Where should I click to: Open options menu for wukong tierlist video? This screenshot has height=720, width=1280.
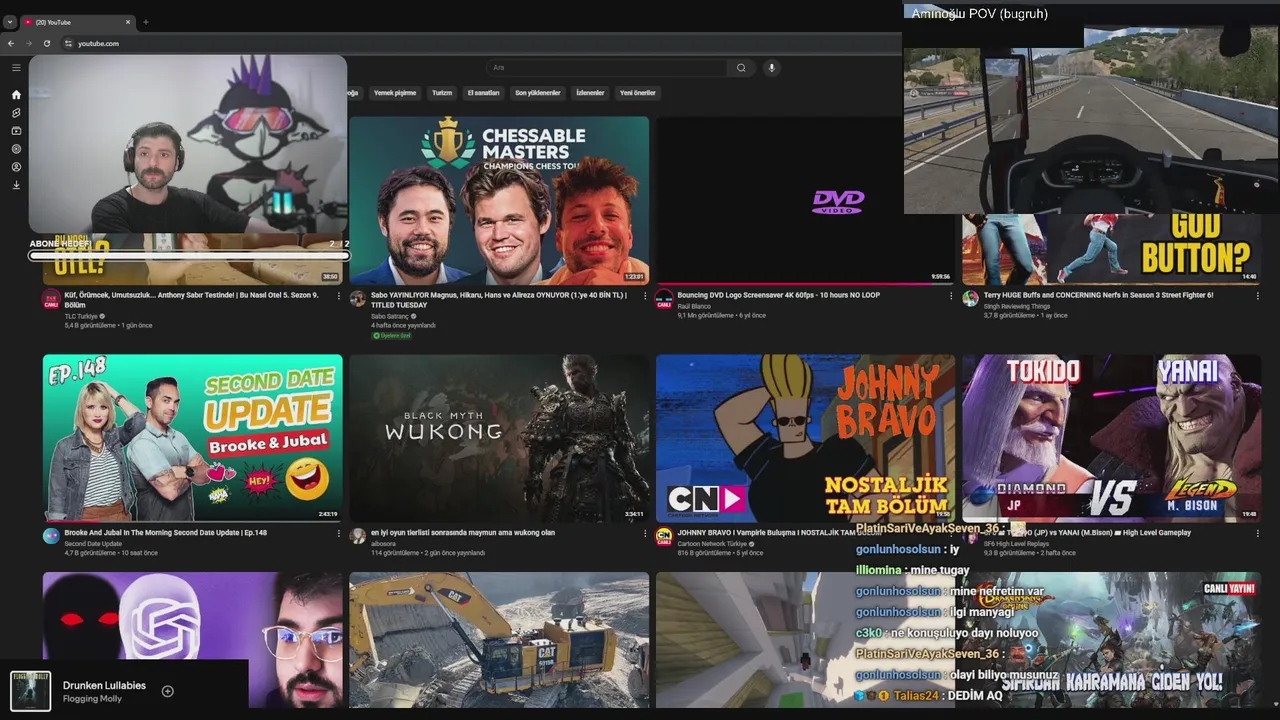point(645,533)
